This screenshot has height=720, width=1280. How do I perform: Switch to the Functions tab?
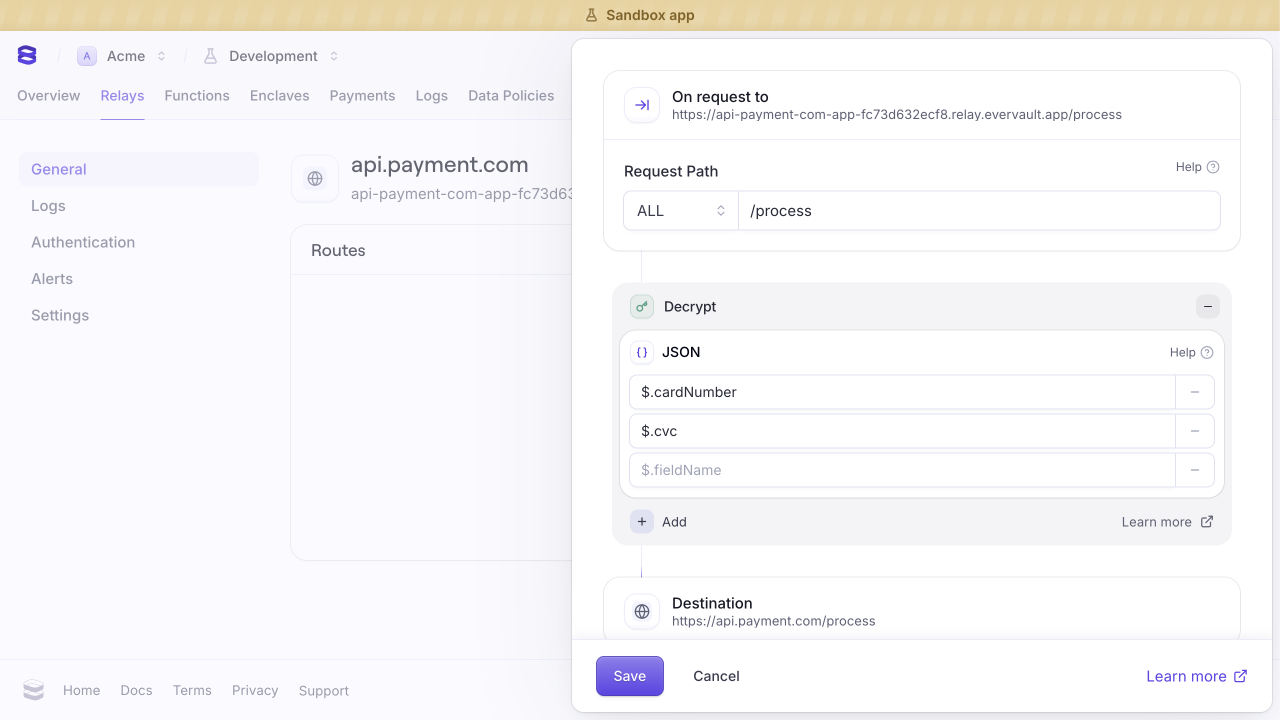coord(197,96)
